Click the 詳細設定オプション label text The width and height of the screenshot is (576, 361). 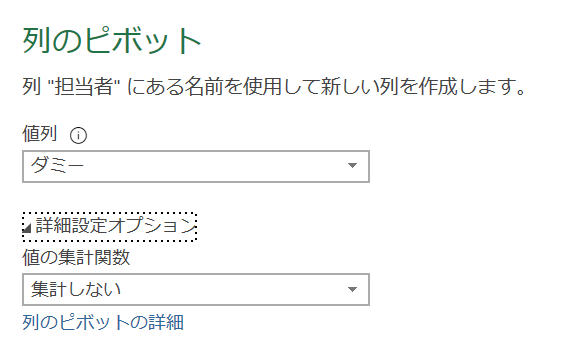[x=115, y=225]
